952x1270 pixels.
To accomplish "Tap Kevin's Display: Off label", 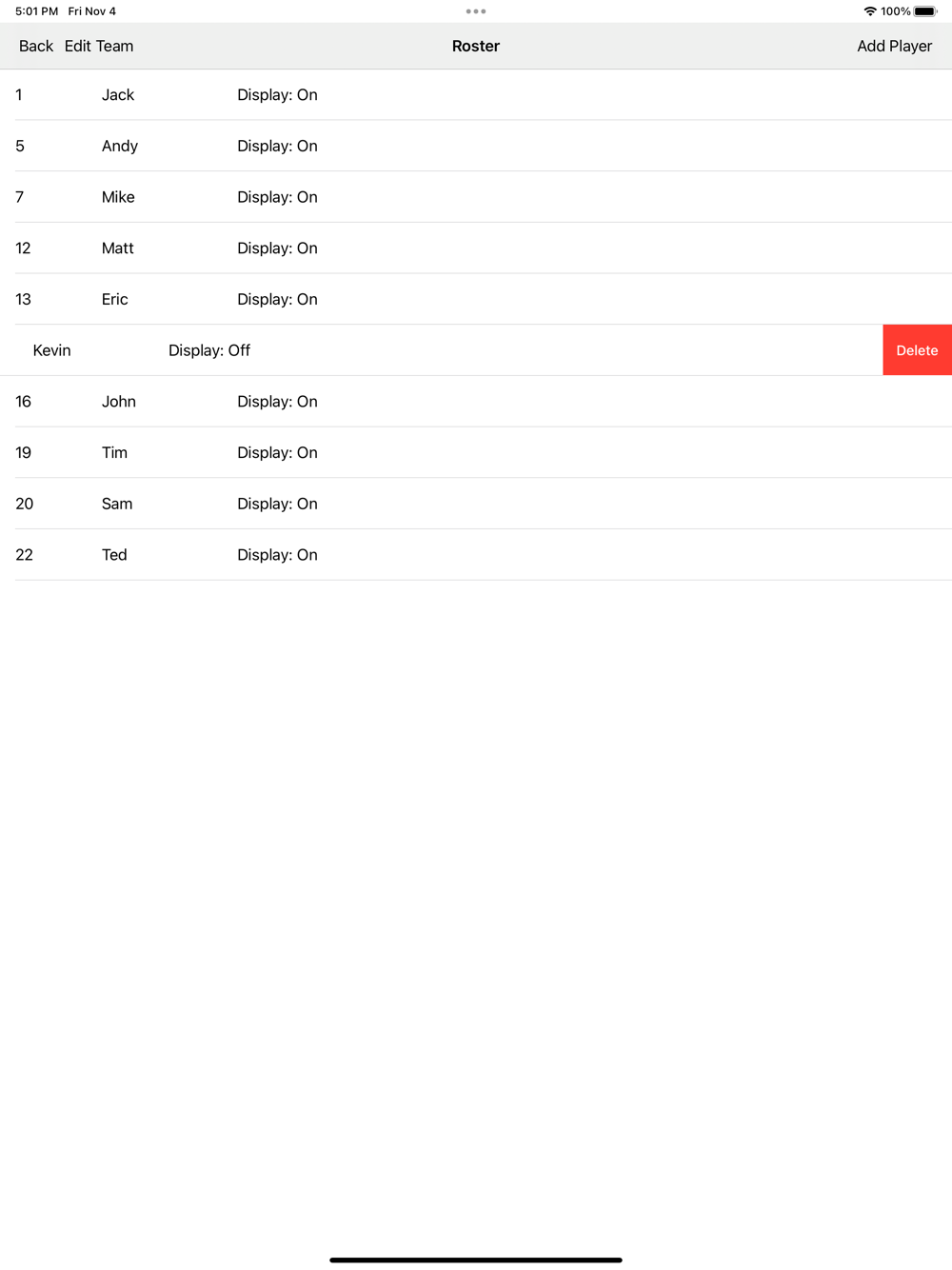I will click(209, 350).
